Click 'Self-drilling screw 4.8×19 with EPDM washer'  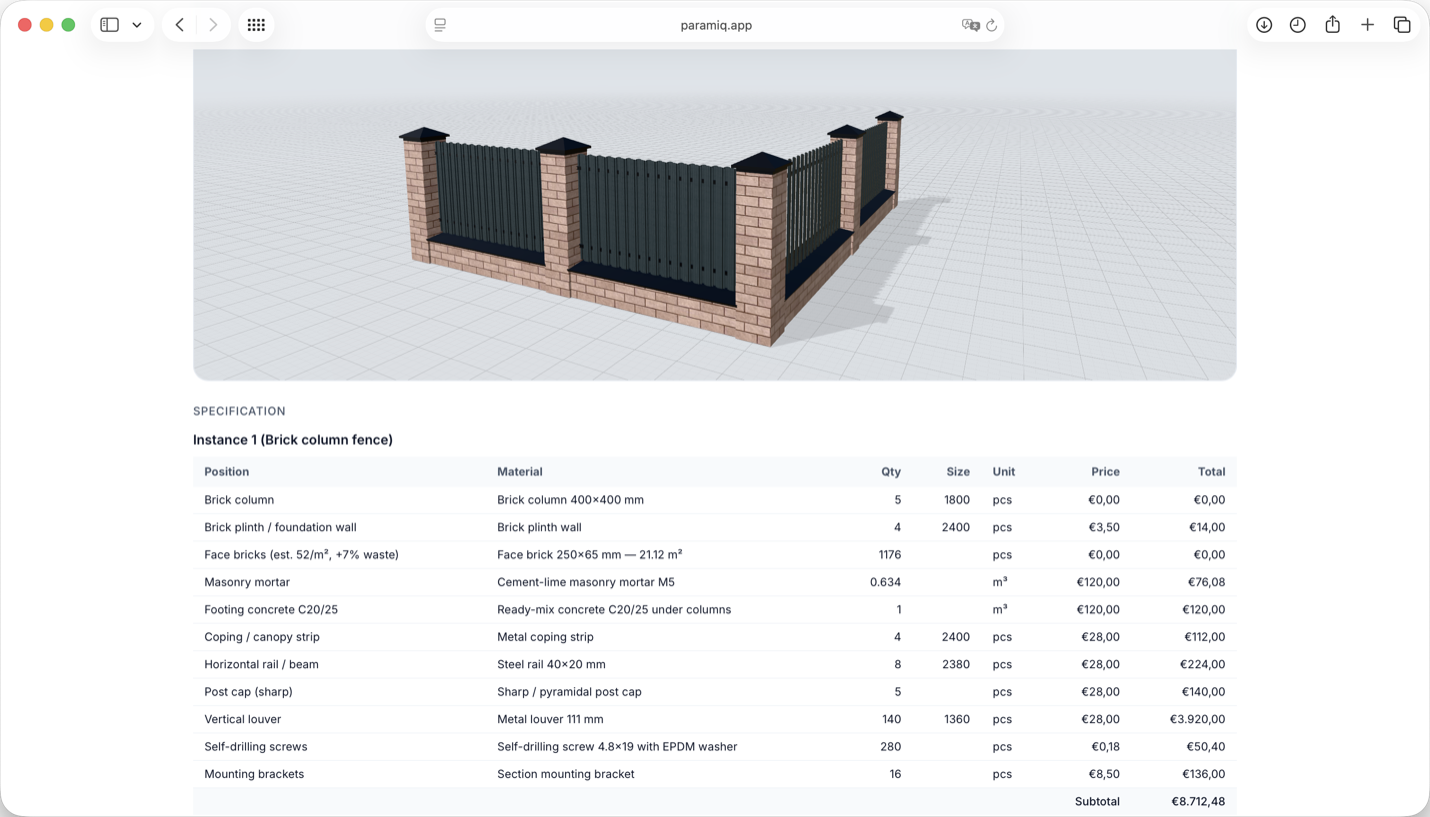tap(617, 747)
